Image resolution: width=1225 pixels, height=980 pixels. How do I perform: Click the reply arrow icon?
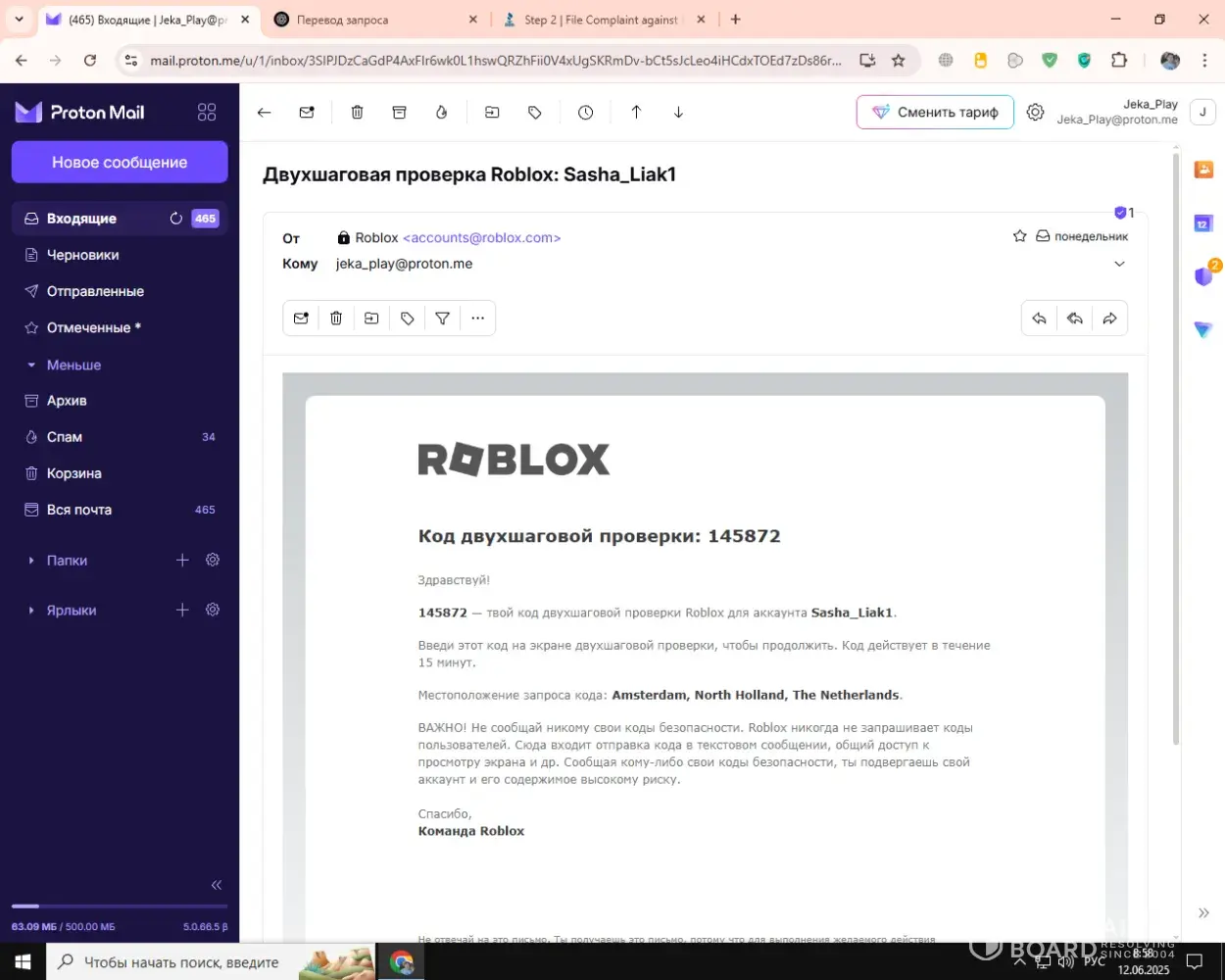pyautogui.click(x=1039, y=318)
